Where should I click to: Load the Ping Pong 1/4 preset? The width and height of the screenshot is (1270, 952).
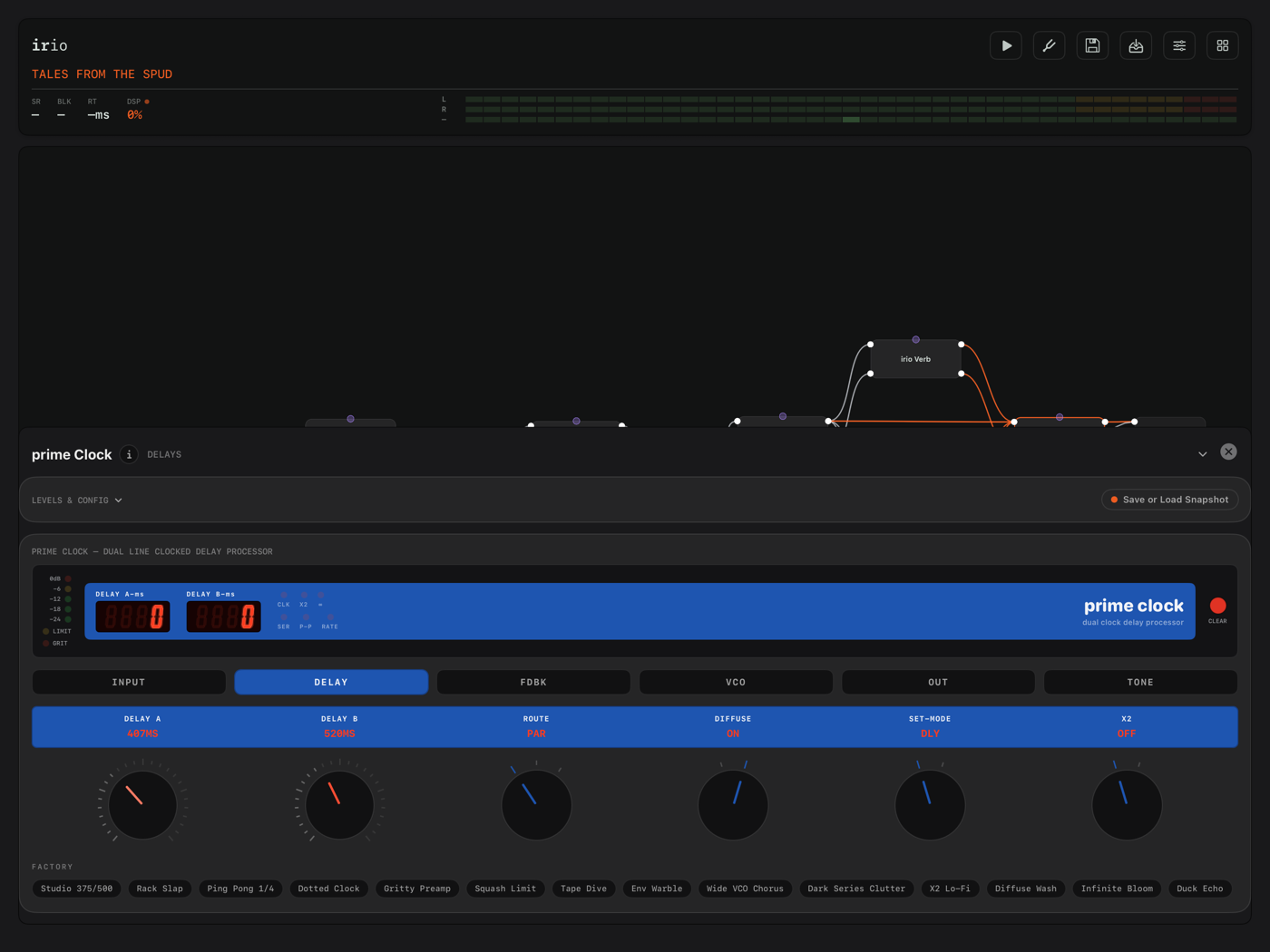240,889
